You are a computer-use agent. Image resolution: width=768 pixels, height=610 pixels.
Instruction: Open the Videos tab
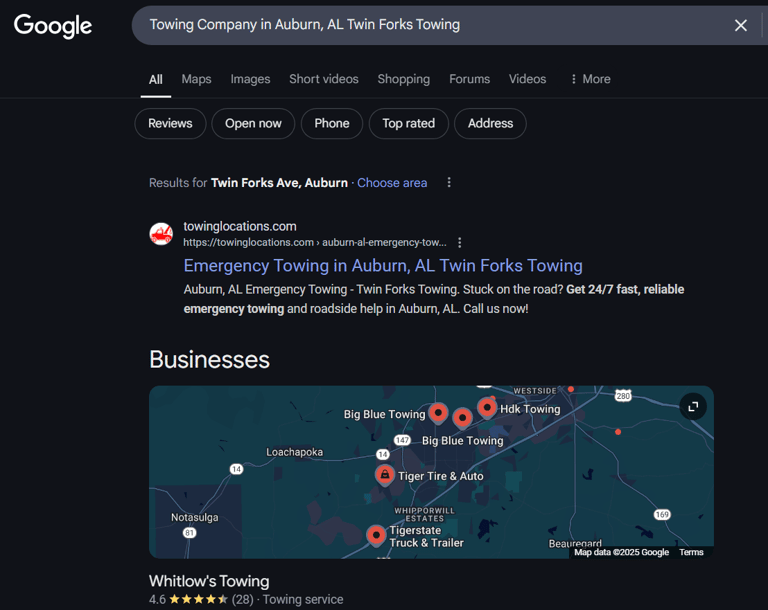527,79
